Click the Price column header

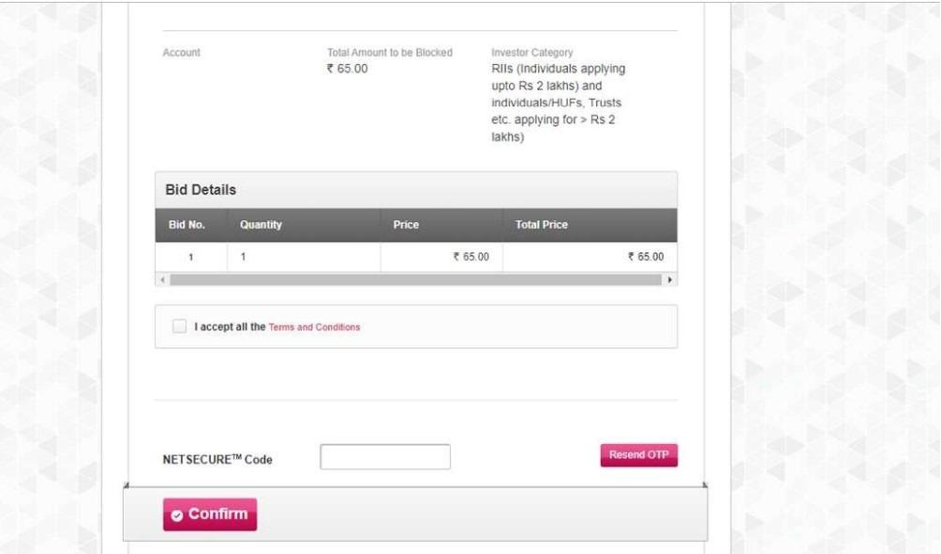[406, 225]
